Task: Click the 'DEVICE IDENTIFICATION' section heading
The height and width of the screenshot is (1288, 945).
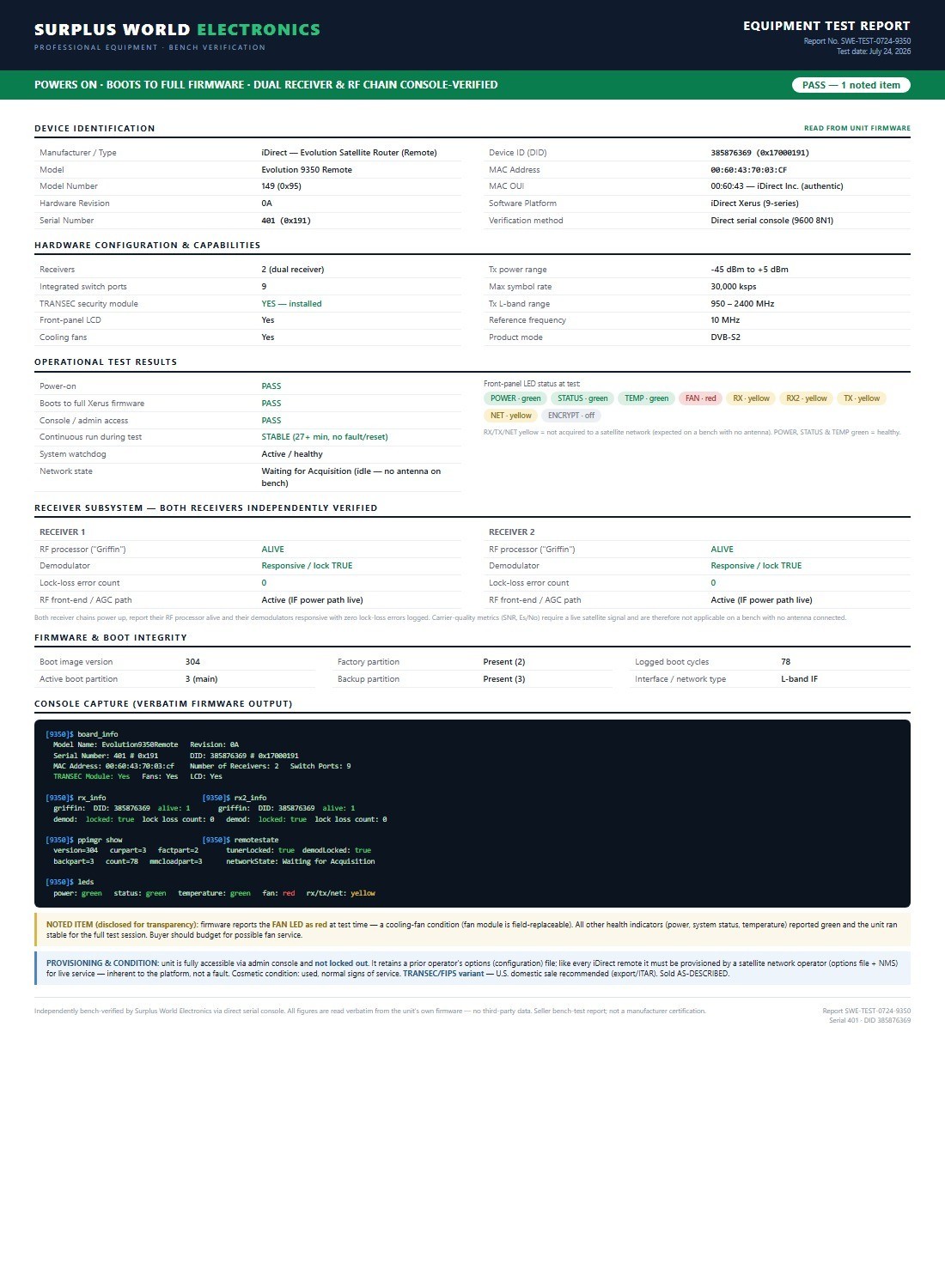Action: tap(94, 129)
